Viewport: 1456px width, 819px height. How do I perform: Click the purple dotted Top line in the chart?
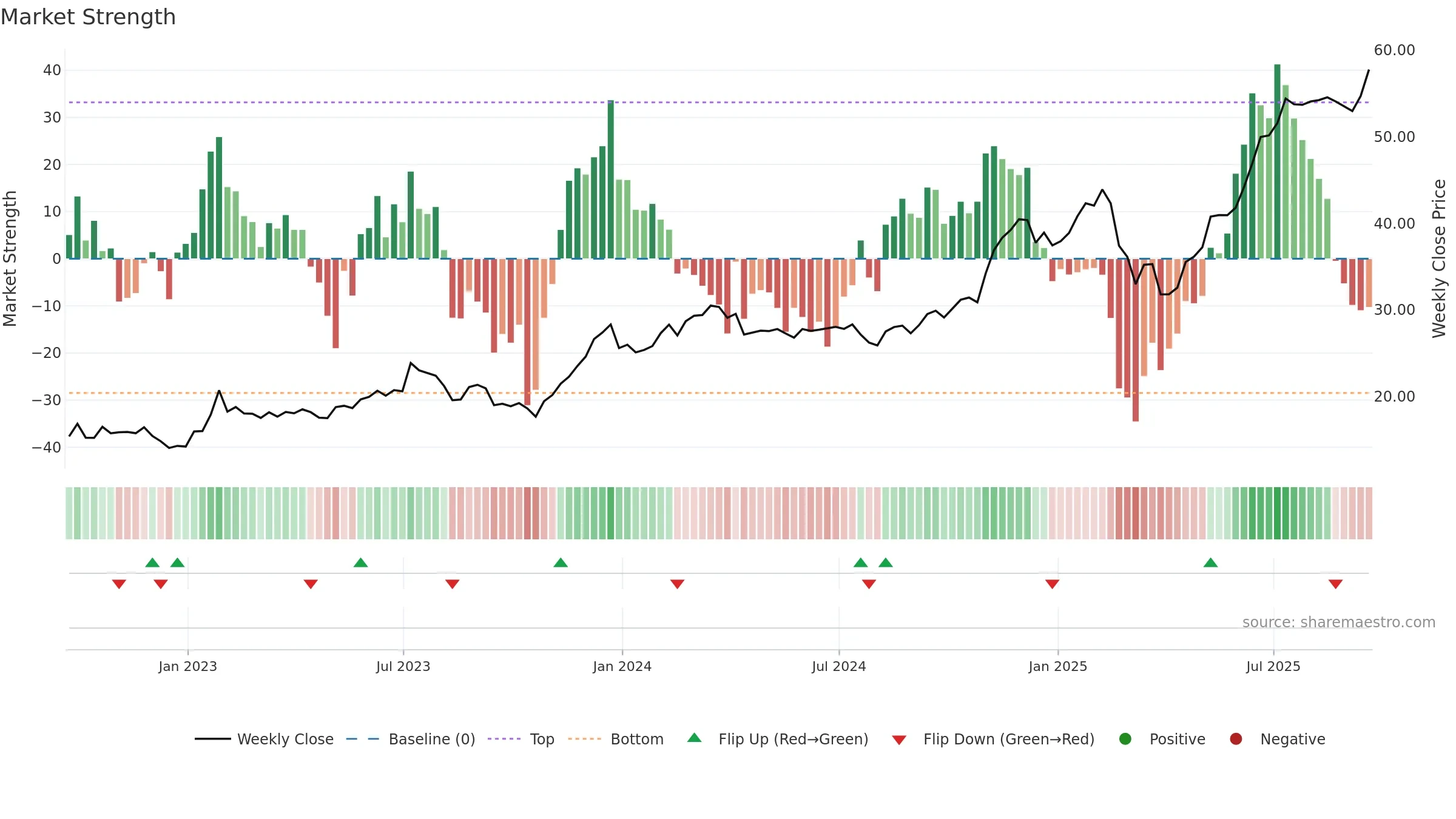coord(719,102)
